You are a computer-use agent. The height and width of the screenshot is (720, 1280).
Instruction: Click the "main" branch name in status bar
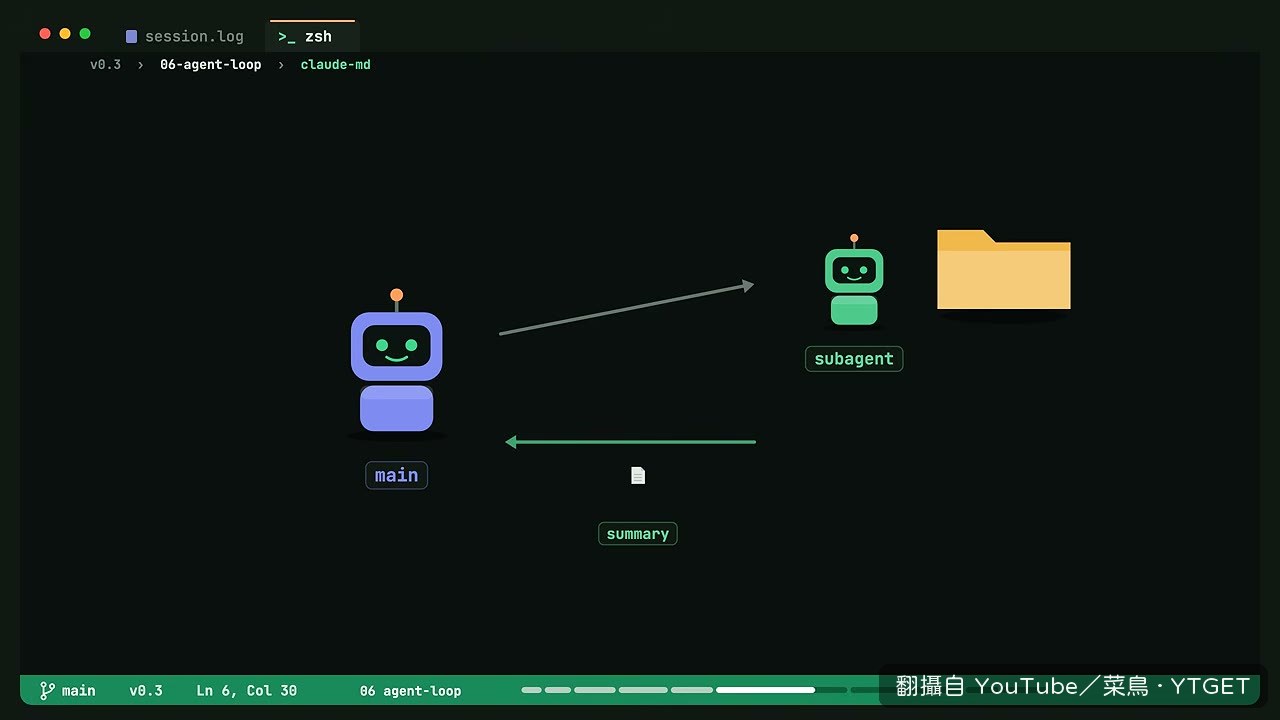tap(79, 690)
